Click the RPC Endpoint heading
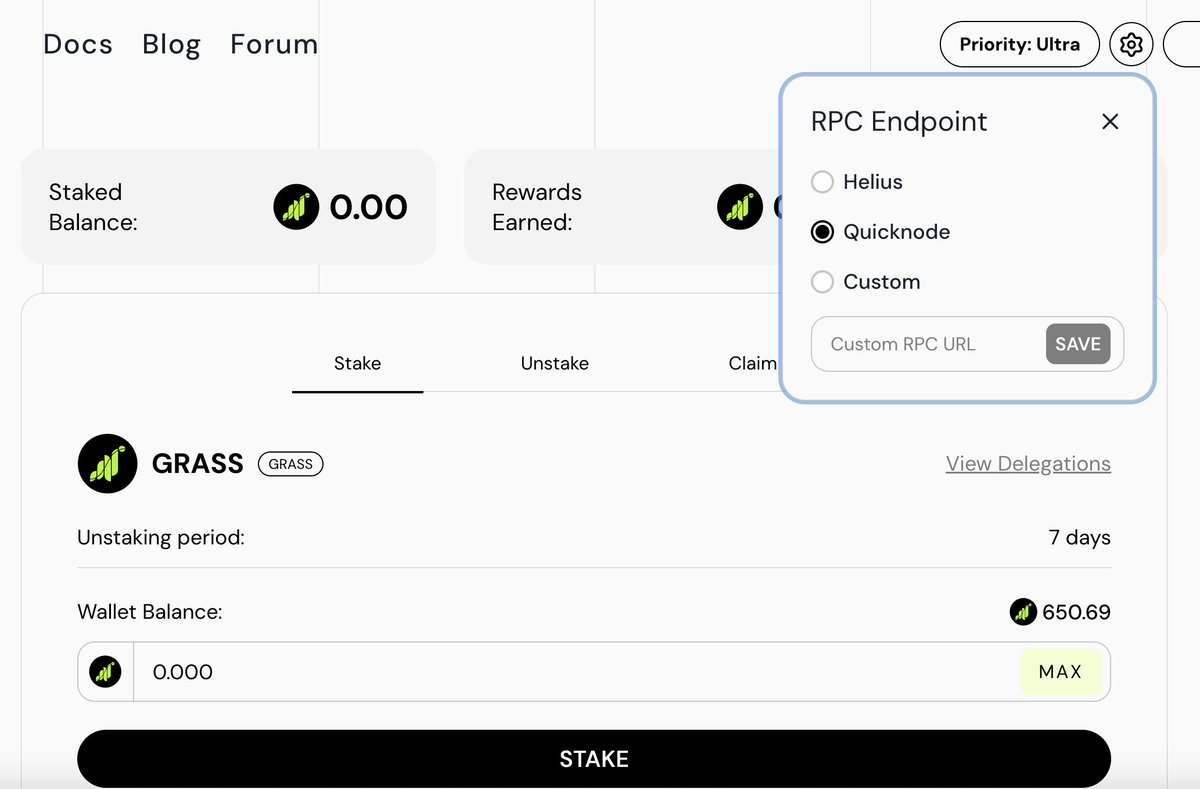Viewport: 1200px width, 789px height. (899, 122)
